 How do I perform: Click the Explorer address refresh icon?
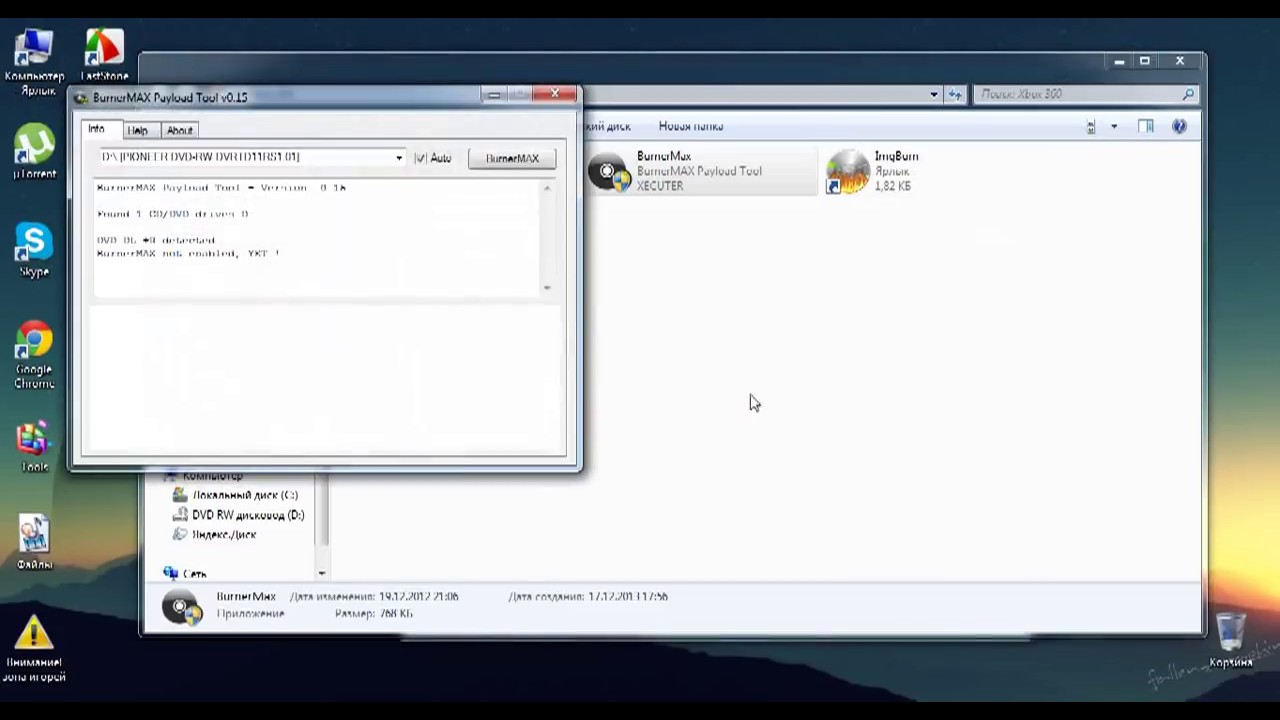pos(956,94)
